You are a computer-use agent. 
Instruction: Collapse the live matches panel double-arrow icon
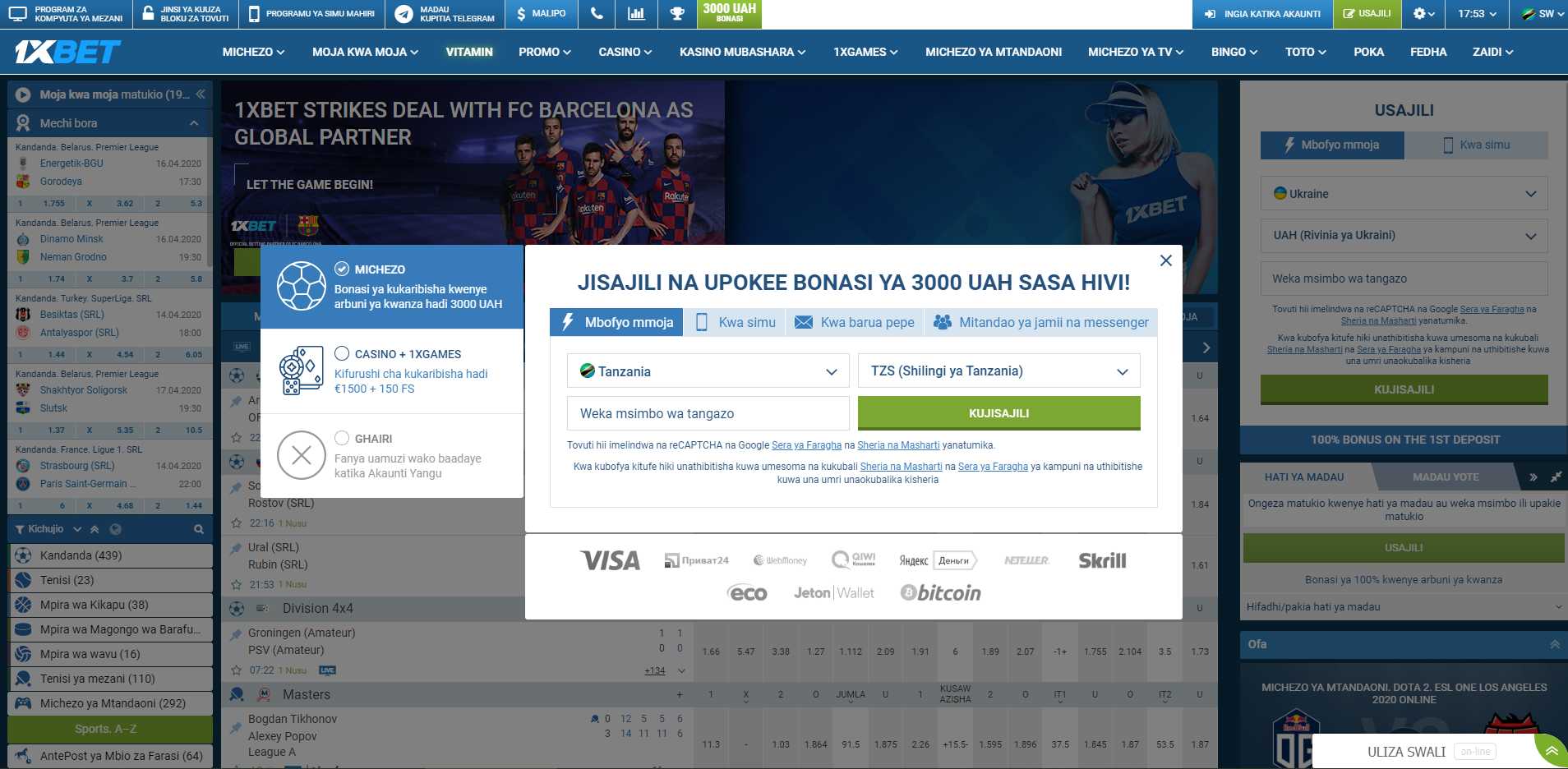[x=200, y=94]
